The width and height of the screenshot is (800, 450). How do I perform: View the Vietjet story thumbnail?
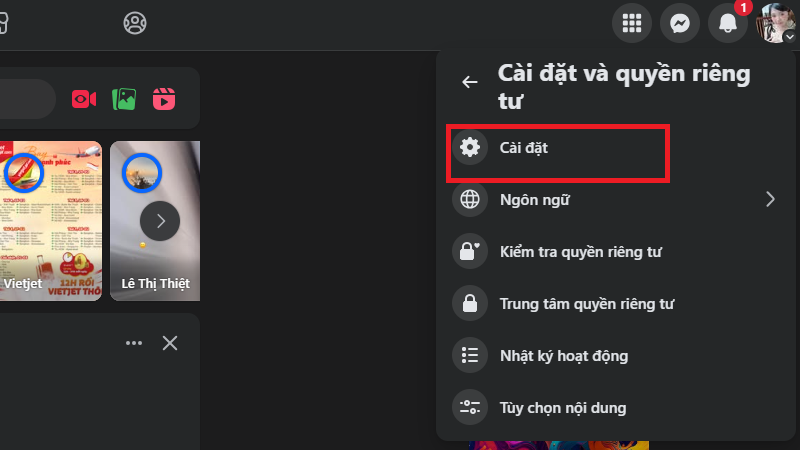50,220
